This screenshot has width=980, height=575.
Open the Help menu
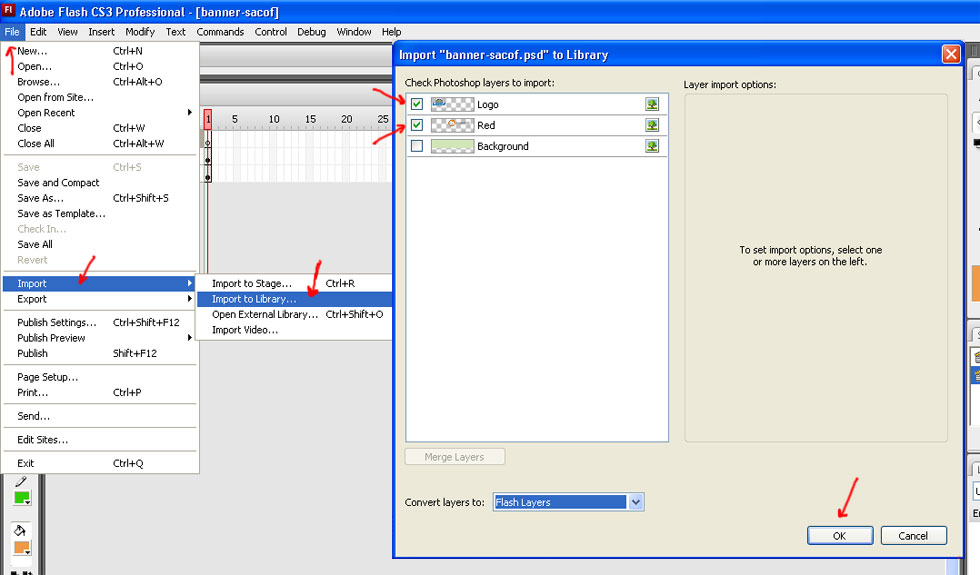(391, 32)
